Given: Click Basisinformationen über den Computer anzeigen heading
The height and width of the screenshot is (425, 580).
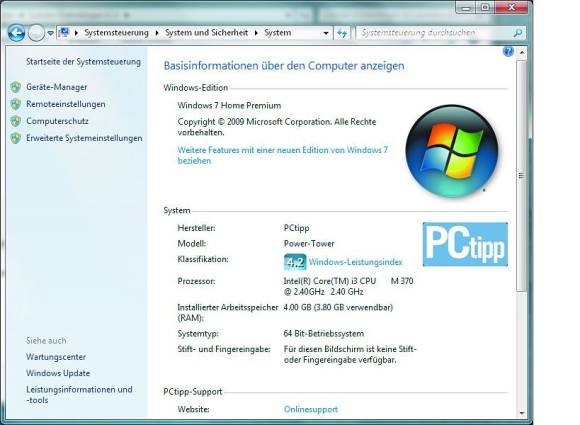Looking at the screenshot, I should 284,66.
